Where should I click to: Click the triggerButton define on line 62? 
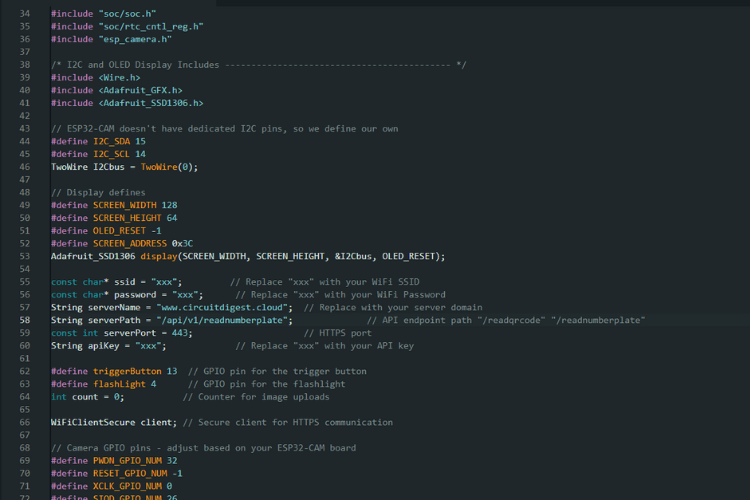(114, 371)
